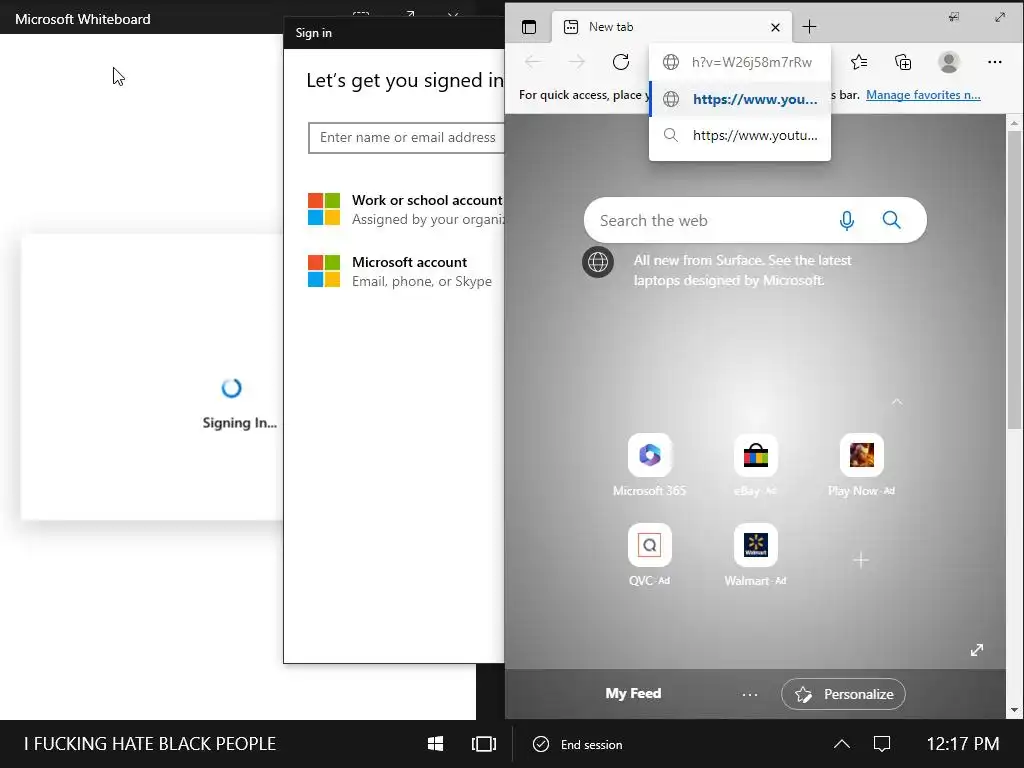Screen dimensions: 1024x768
Task: Click the browser back arrow
Action: [534, 62]
